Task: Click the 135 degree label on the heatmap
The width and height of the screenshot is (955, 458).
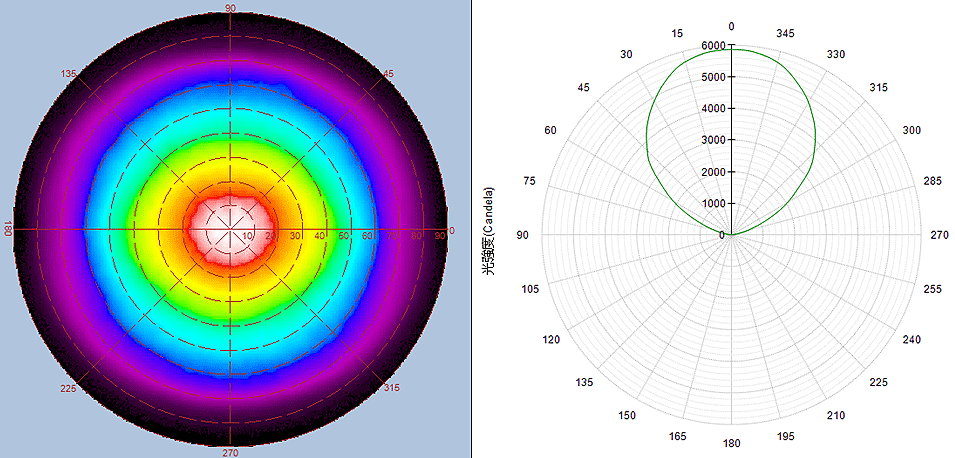Action: pos(69,74)
